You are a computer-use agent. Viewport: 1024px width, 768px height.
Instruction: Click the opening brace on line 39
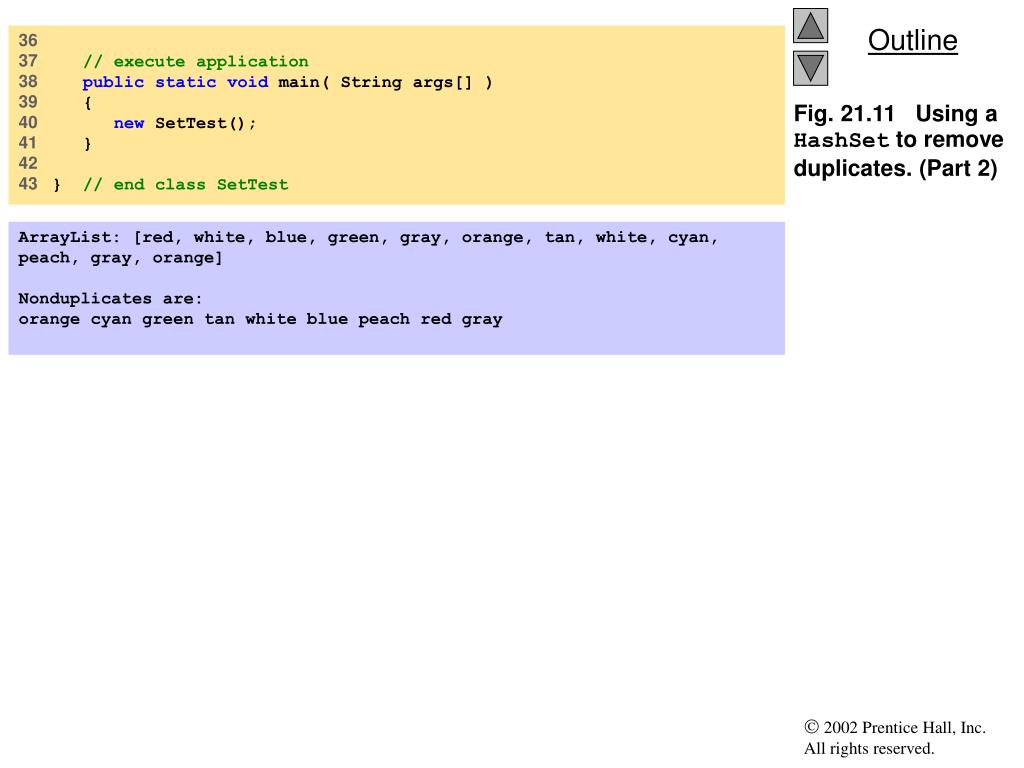pos(88,103)
